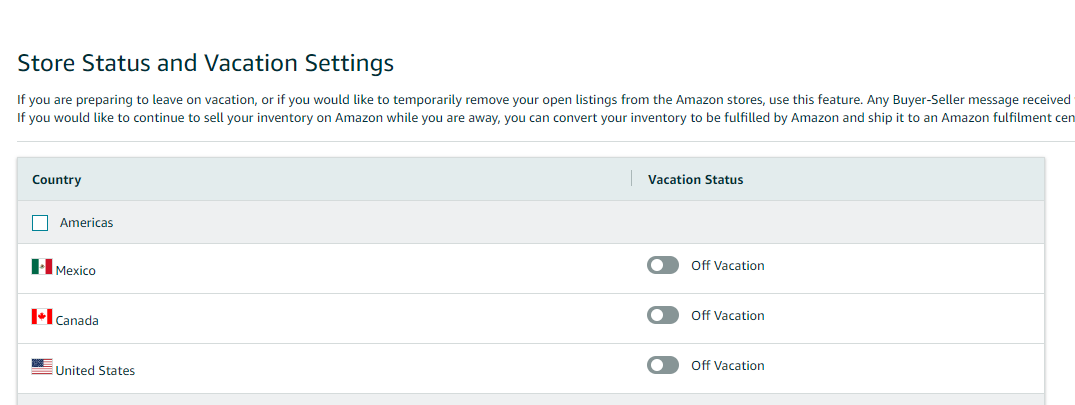Click Off Vacation label in Canada row
Image resolution: width=1075 pixels, height=405 pixels.
727,315
